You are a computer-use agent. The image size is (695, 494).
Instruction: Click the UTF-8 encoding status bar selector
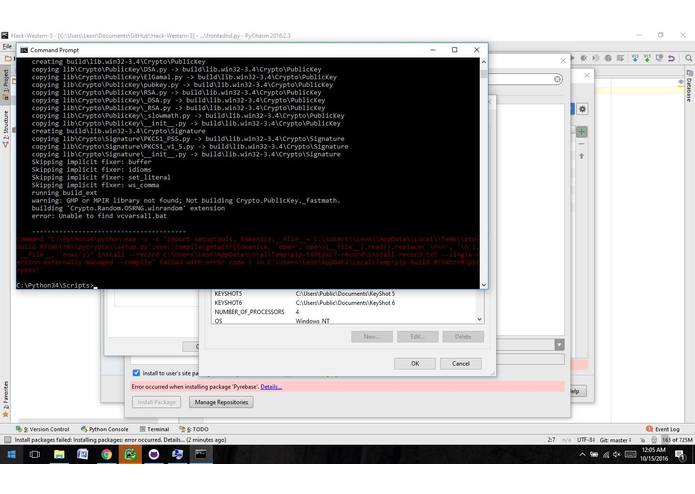tap(586, 440)
